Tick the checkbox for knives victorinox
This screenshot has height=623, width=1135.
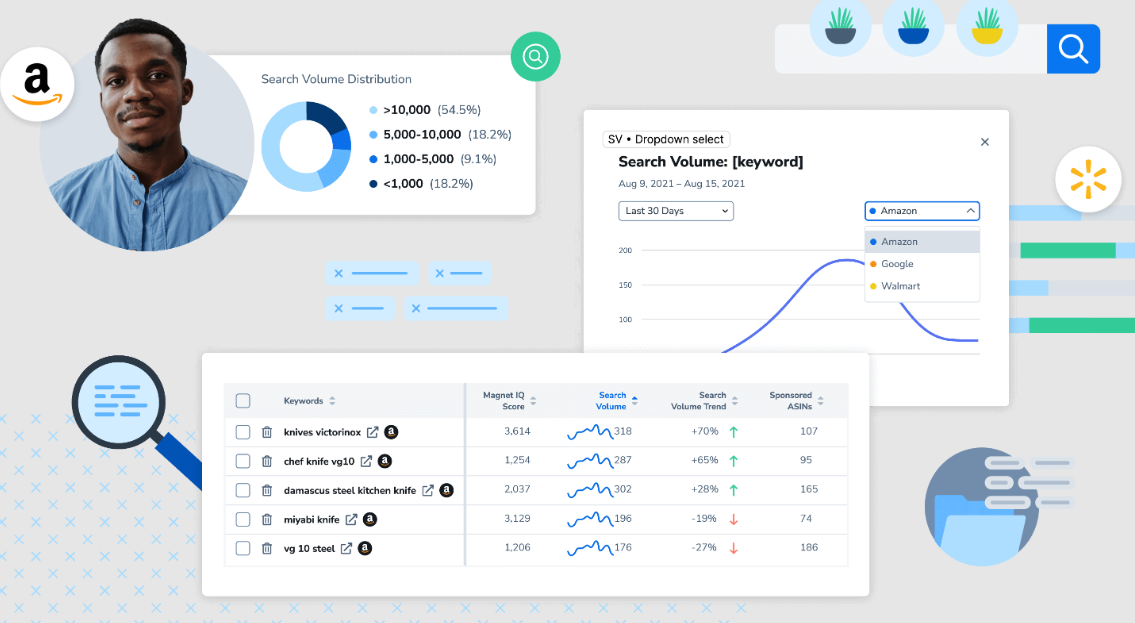pyautogui.click(x=243, y=432)
